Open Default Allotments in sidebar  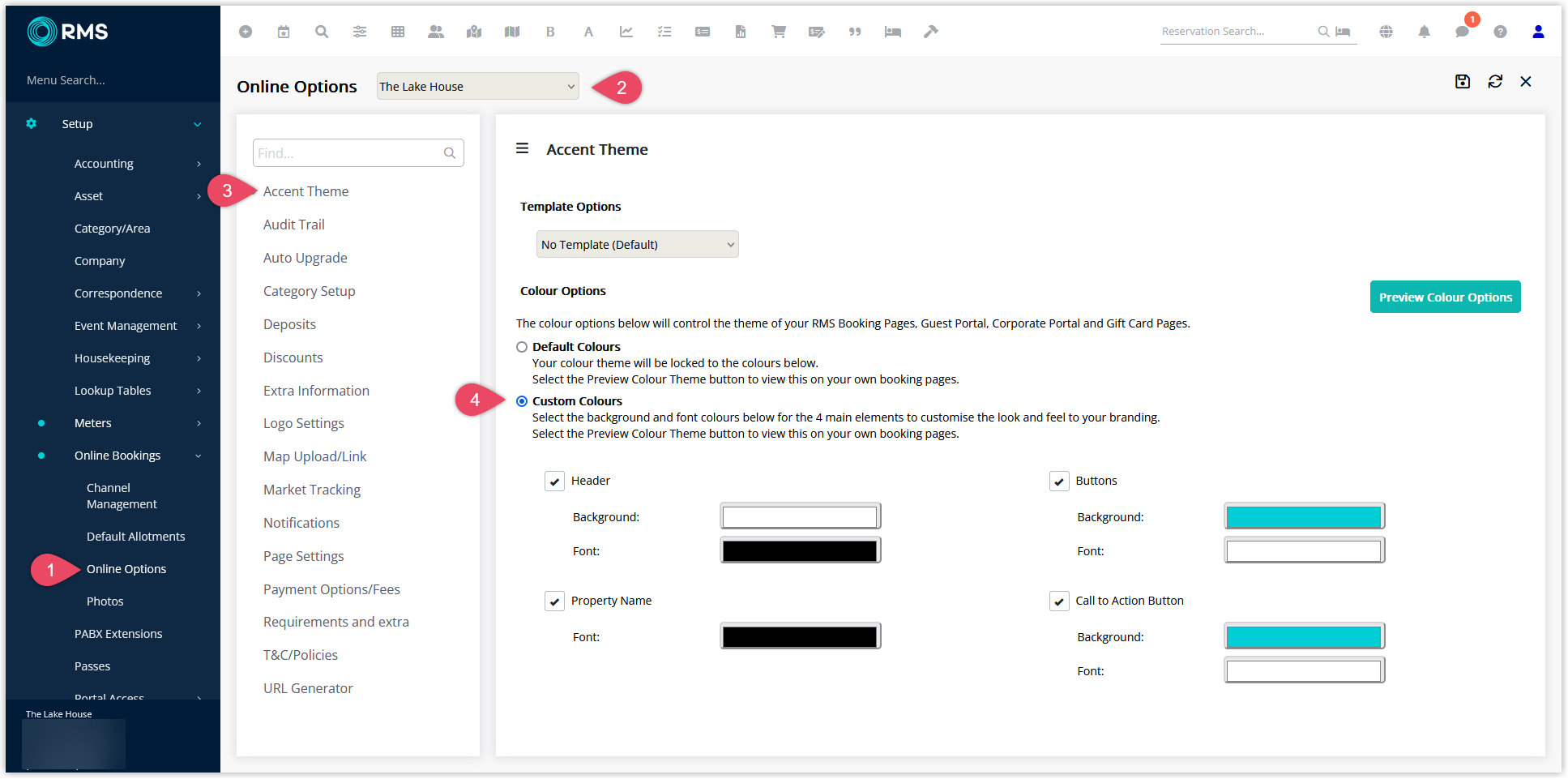[x=136, y=537]
